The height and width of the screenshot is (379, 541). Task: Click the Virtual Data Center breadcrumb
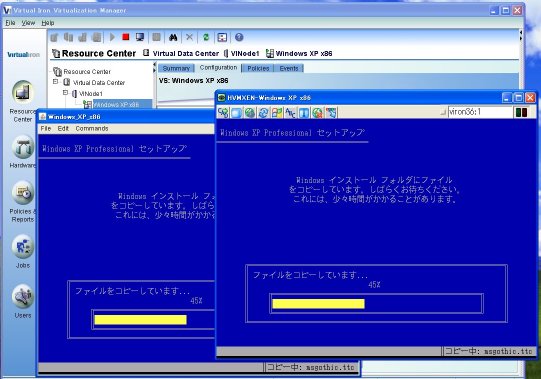[181, 54]
